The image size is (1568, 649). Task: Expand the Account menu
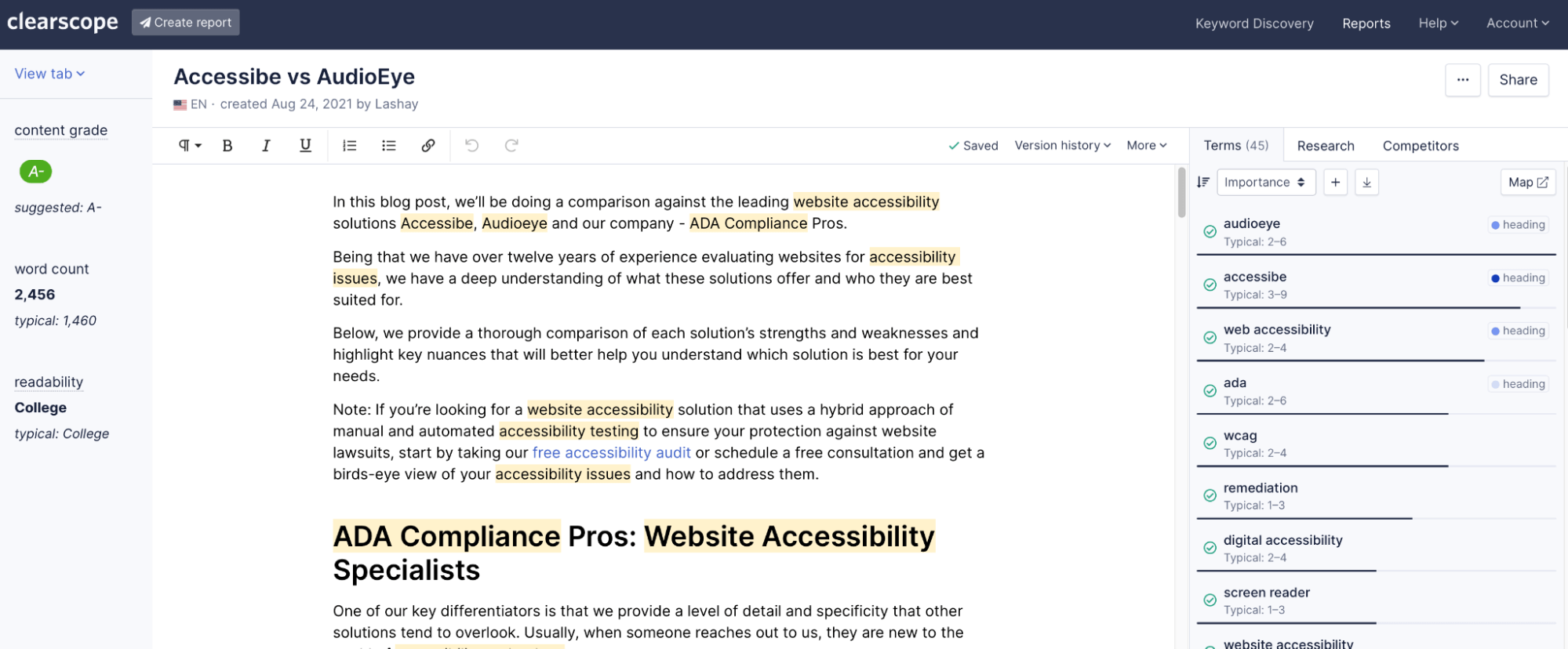(1518, 24)
